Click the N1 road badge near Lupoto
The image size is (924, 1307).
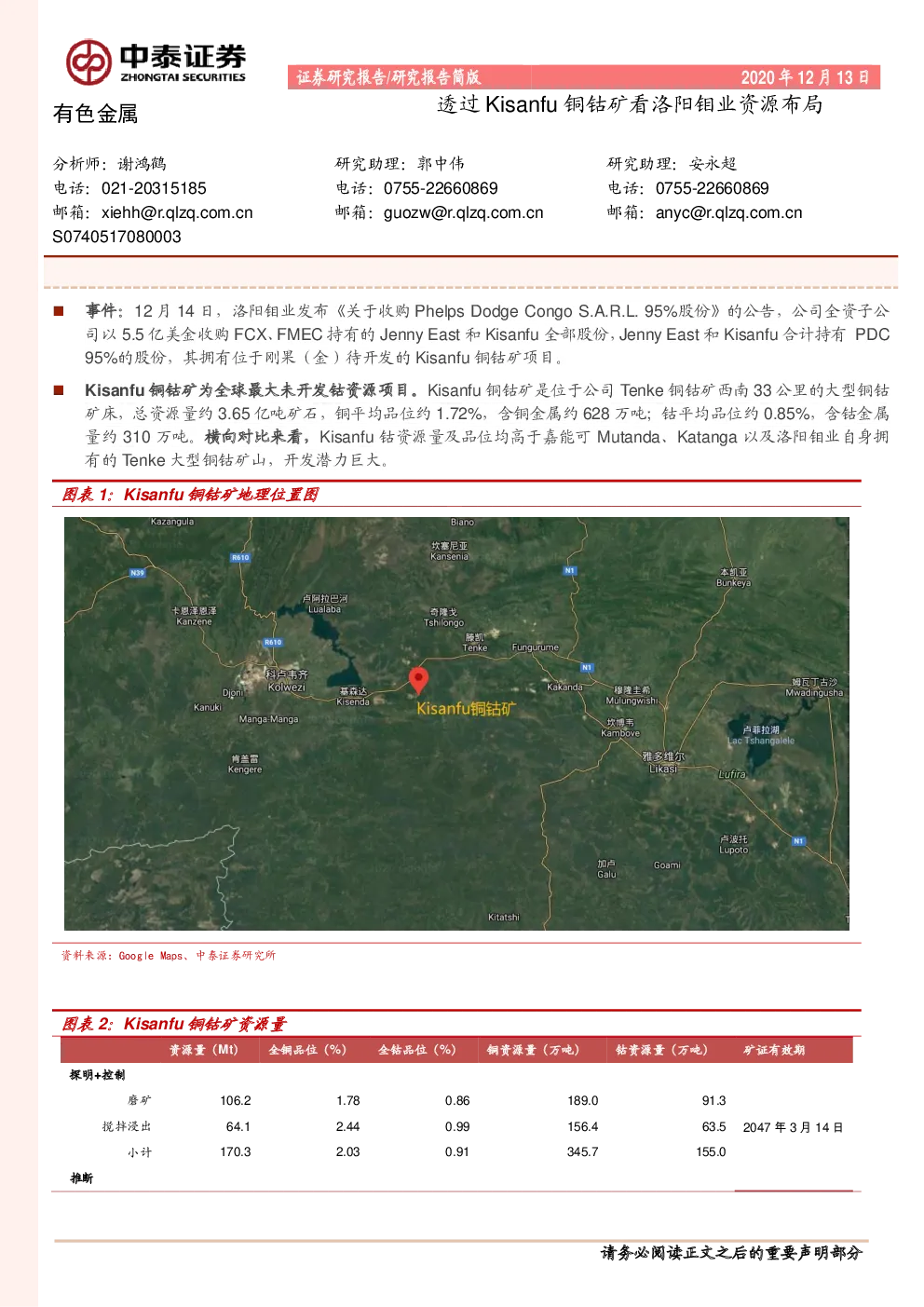tap(798, 841)
